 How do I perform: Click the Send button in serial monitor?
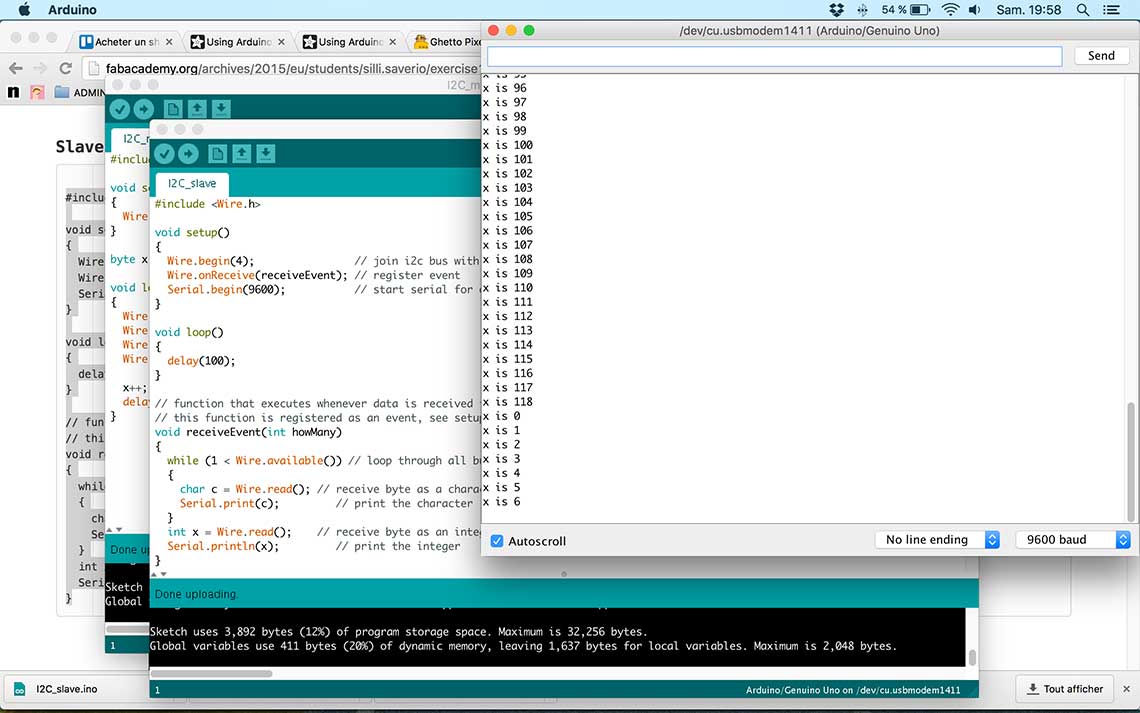coord(1101,55)
